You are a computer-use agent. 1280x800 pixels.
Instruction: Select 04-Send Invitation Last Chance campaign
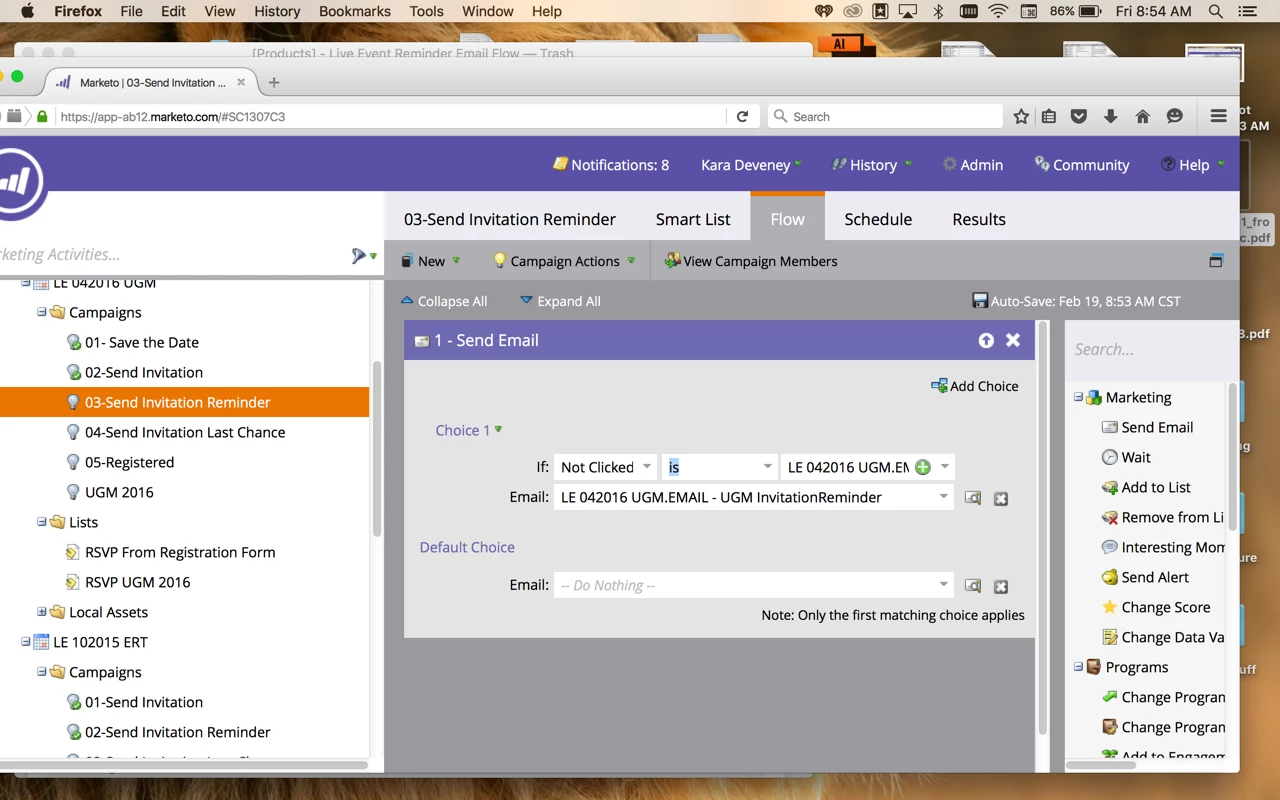click(x=185, y=432)
